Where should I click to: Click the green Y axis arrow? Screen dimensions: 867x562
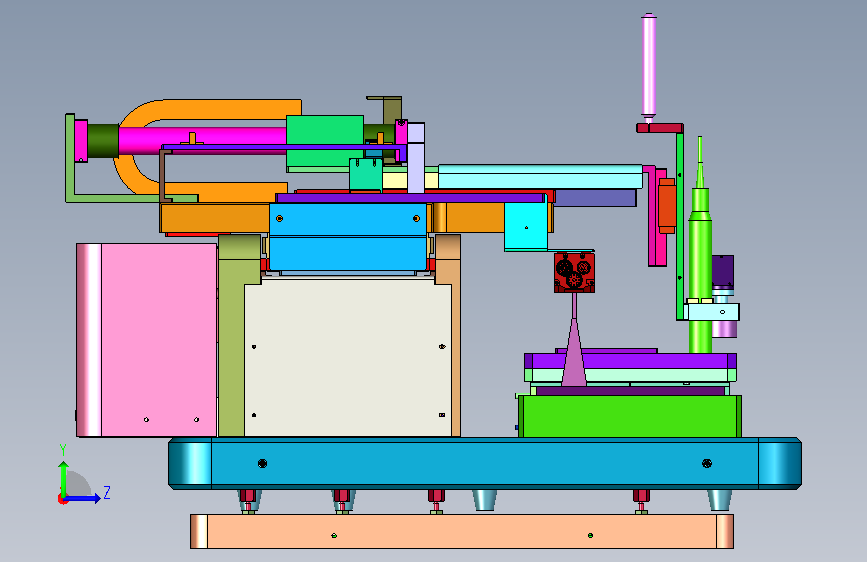[64, 478]
